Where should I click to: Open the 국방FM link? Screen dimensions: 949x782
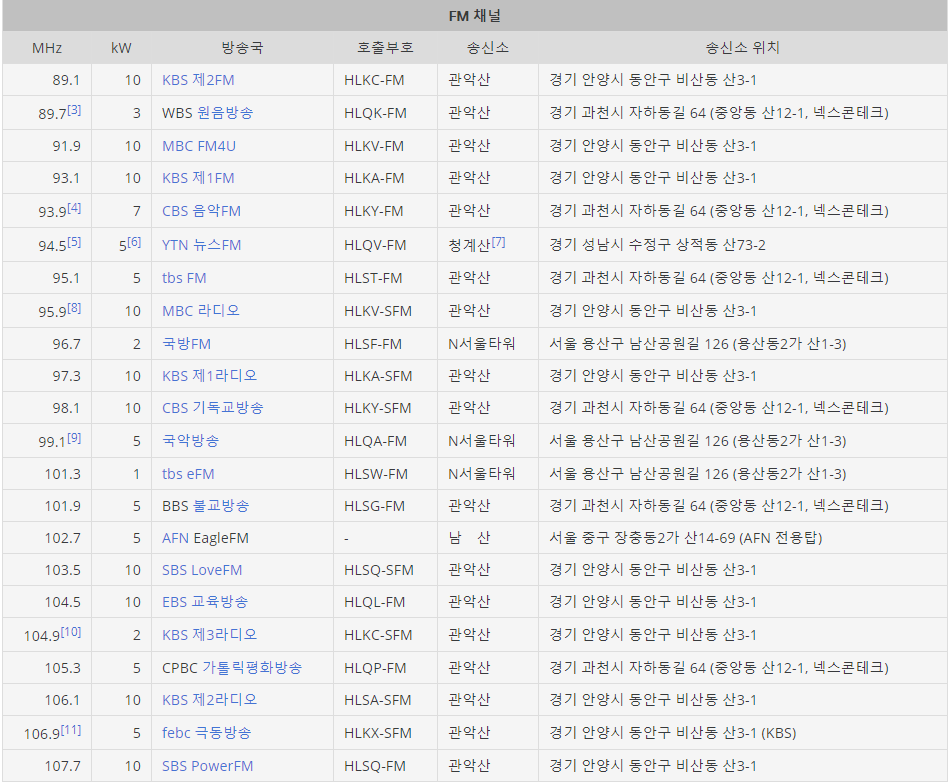pyautogui.click(x=186, y=344)
